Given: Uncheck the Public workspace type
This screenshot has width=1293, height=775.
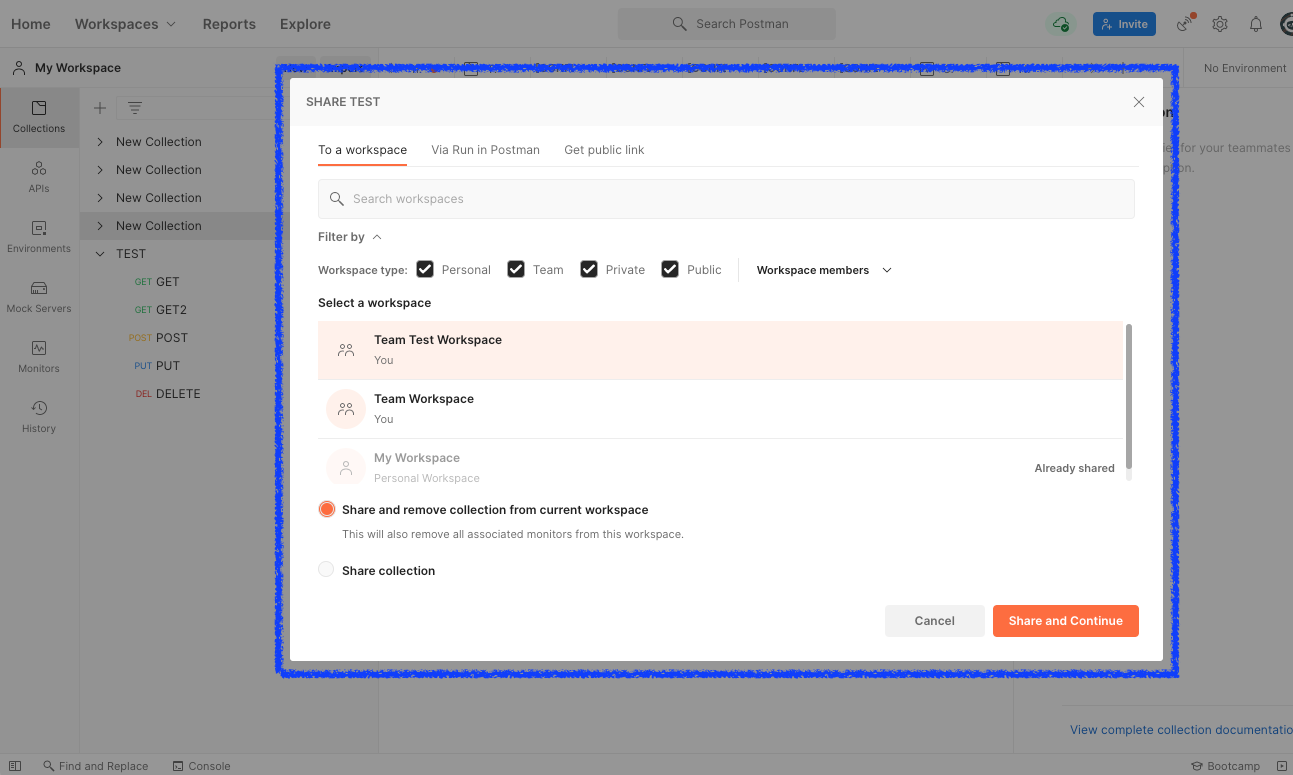Looking at the screenshot, I should (x=670, y=269).
